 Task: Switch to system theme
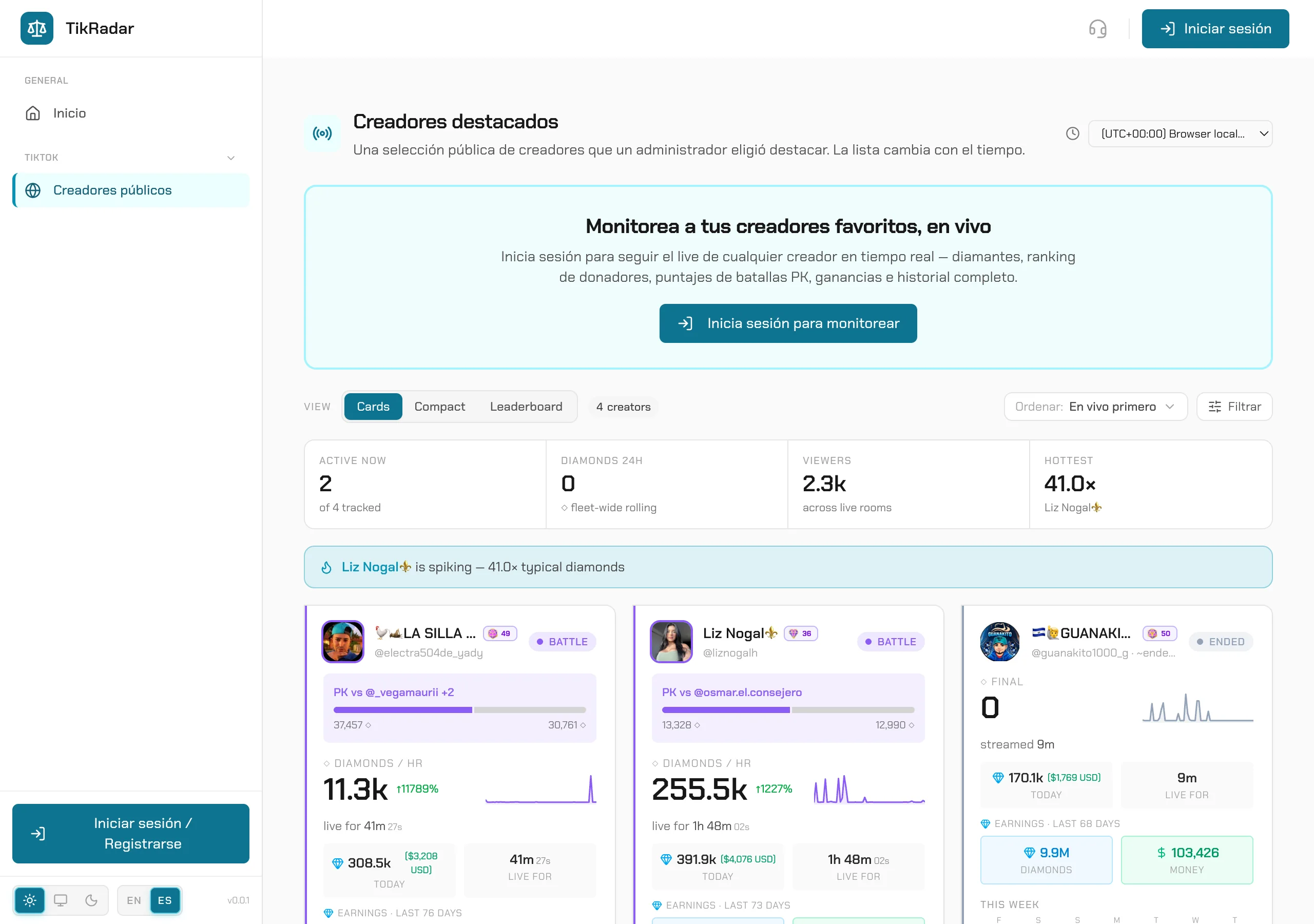pyautogui.click(x=61, y=900)
